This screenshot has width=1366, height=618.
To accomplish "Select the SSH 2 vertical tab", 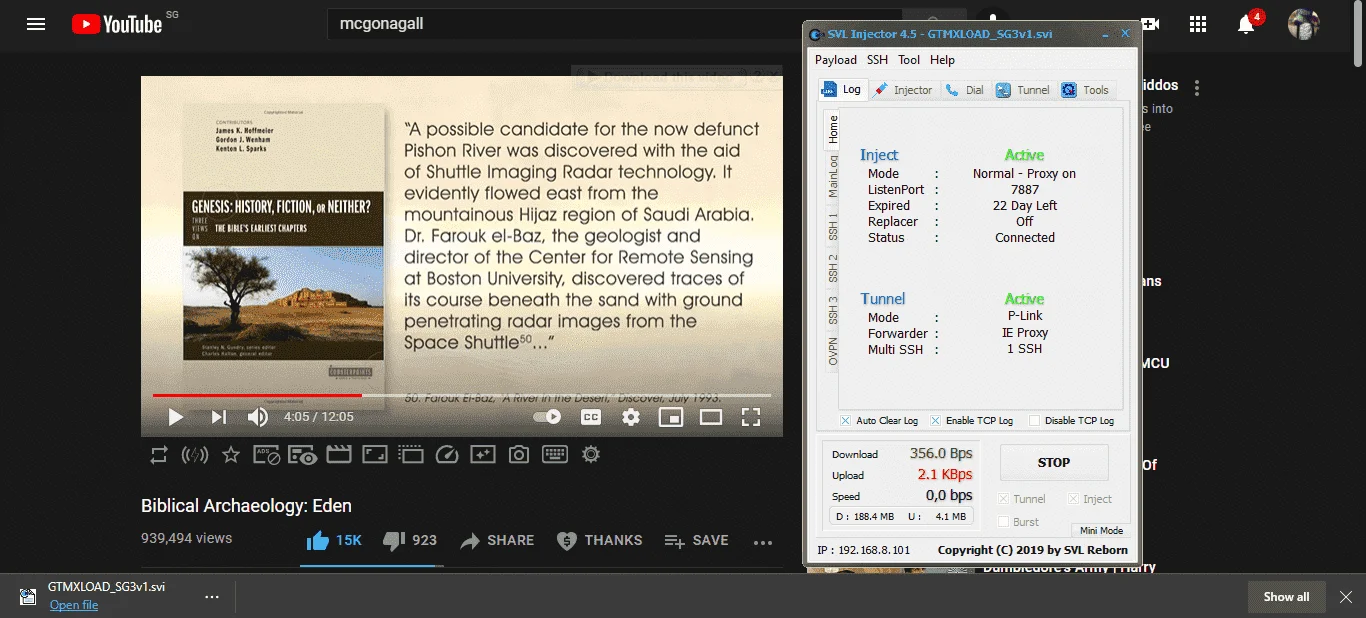I will (832, 268).
